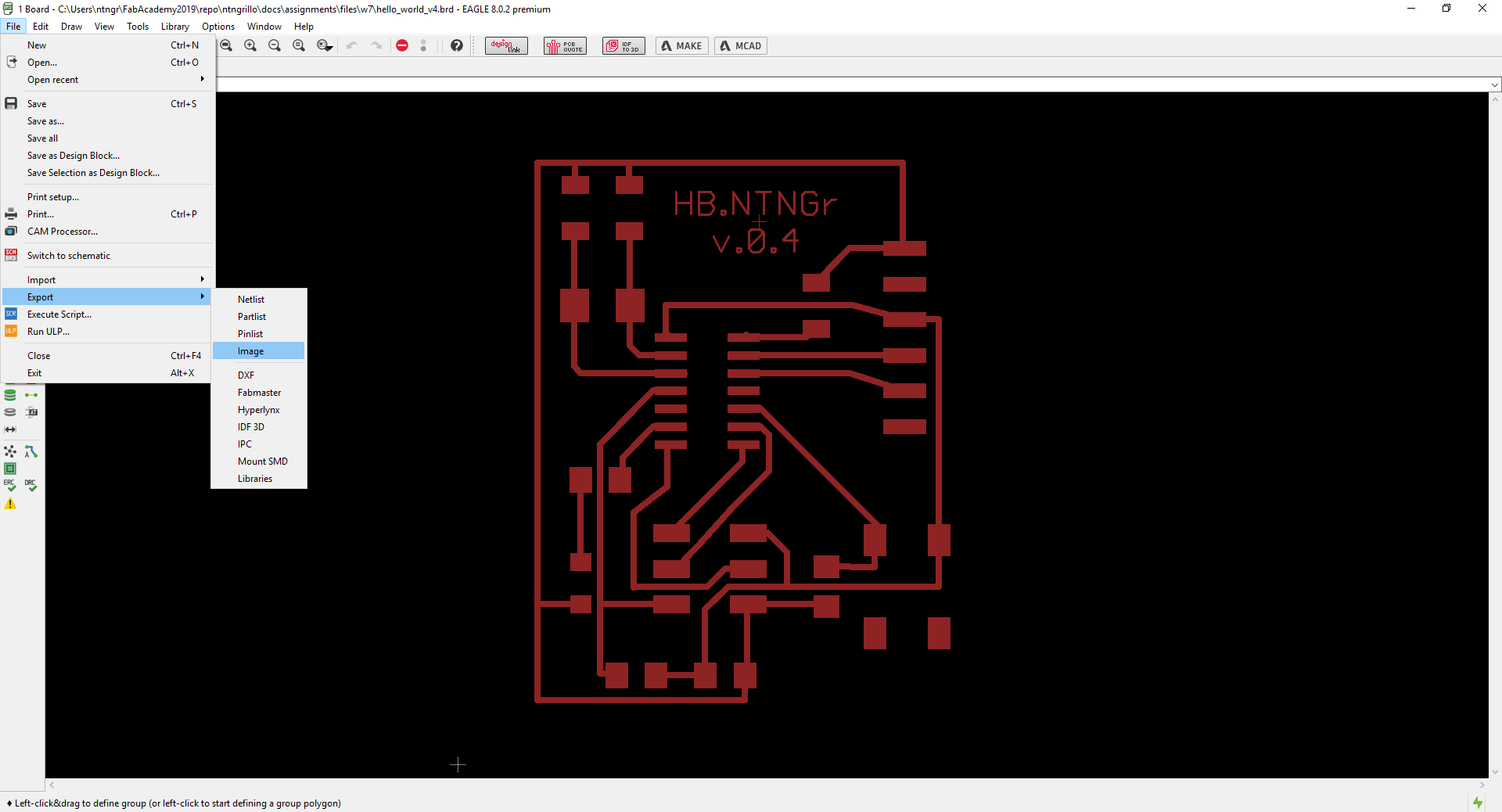Click the zoom in magnifier icon

click(250, 45)
